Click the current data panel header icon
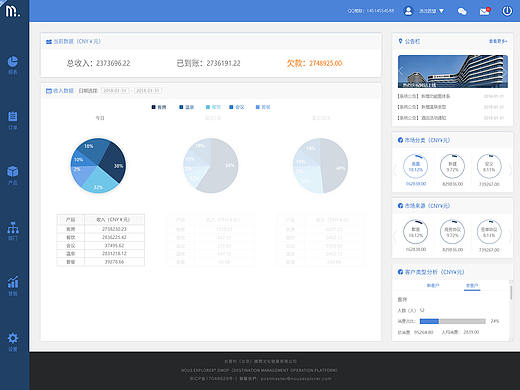Screen dimensions: 520x390 click(x=49, y=42)
